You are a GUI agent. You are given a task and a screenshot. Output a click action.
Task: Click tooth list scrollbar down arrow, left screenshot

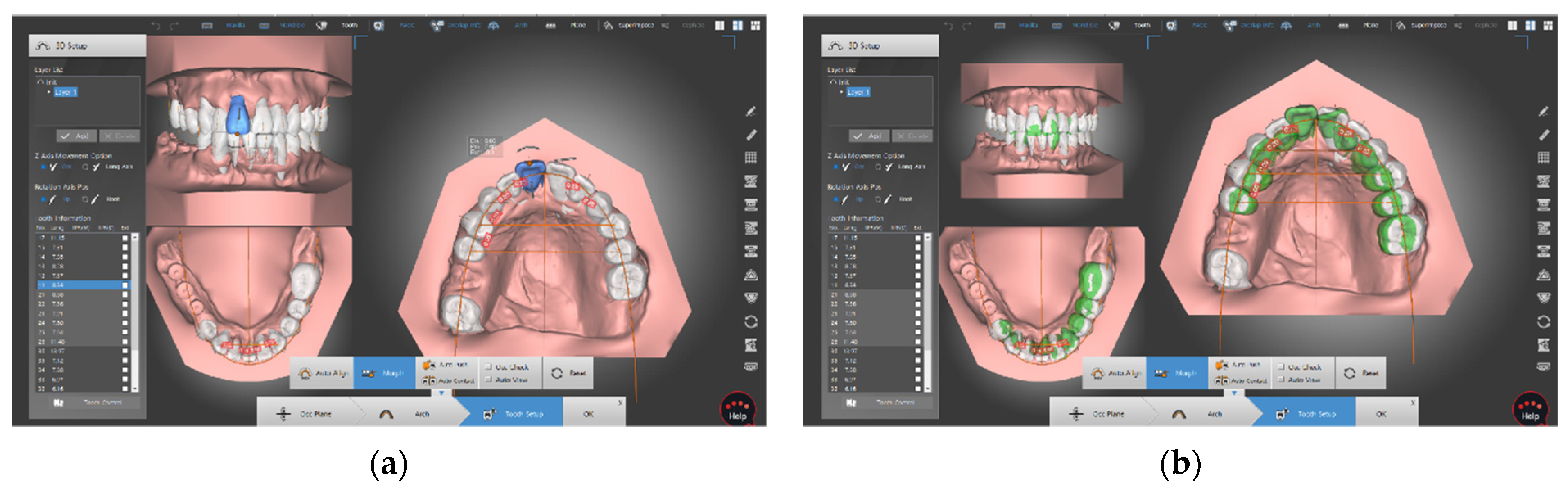coord(134,388)
